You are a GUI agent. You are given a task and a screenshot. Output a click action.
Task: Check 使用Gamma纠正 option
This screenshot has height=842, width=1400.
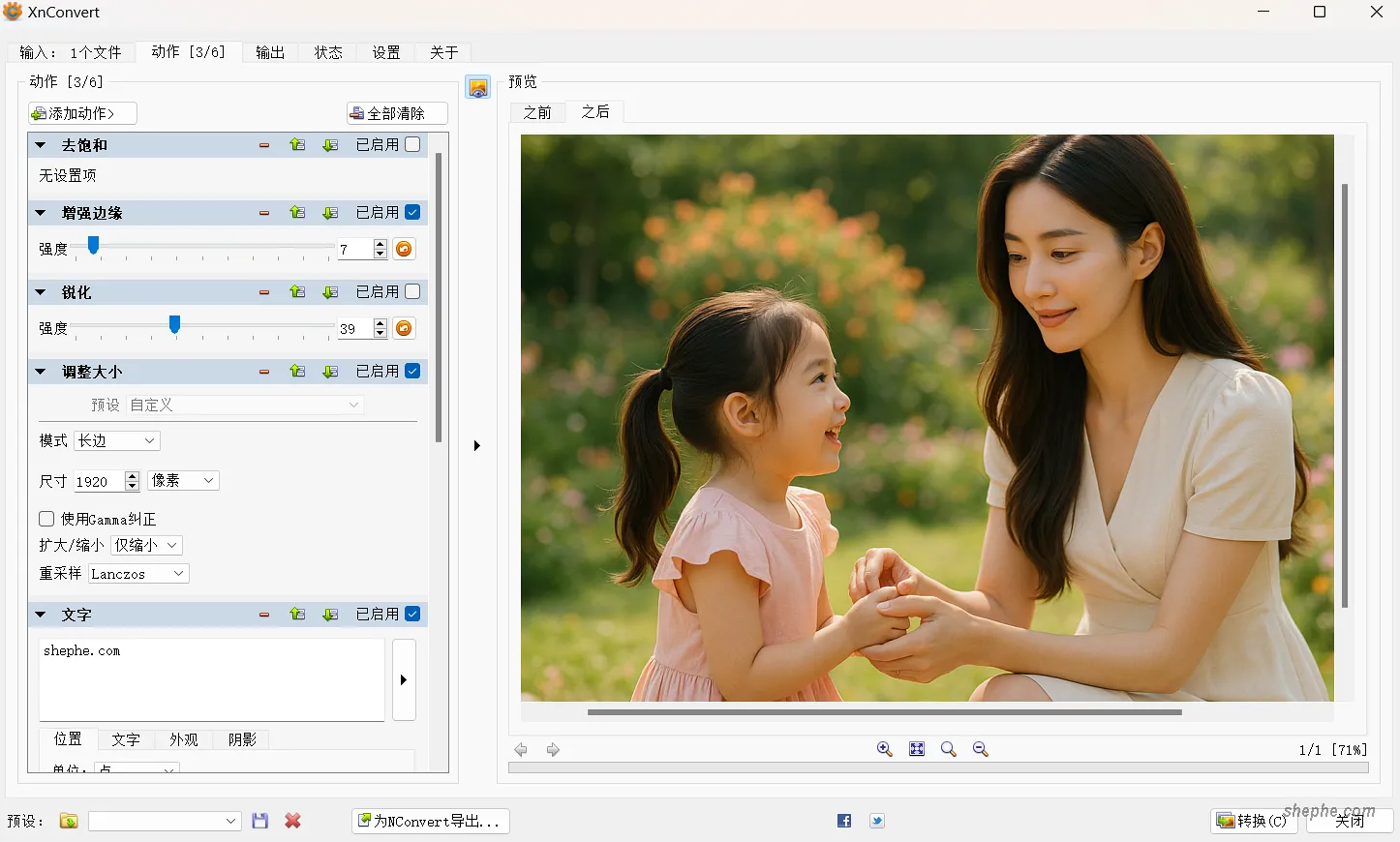[x=46, y=519]
